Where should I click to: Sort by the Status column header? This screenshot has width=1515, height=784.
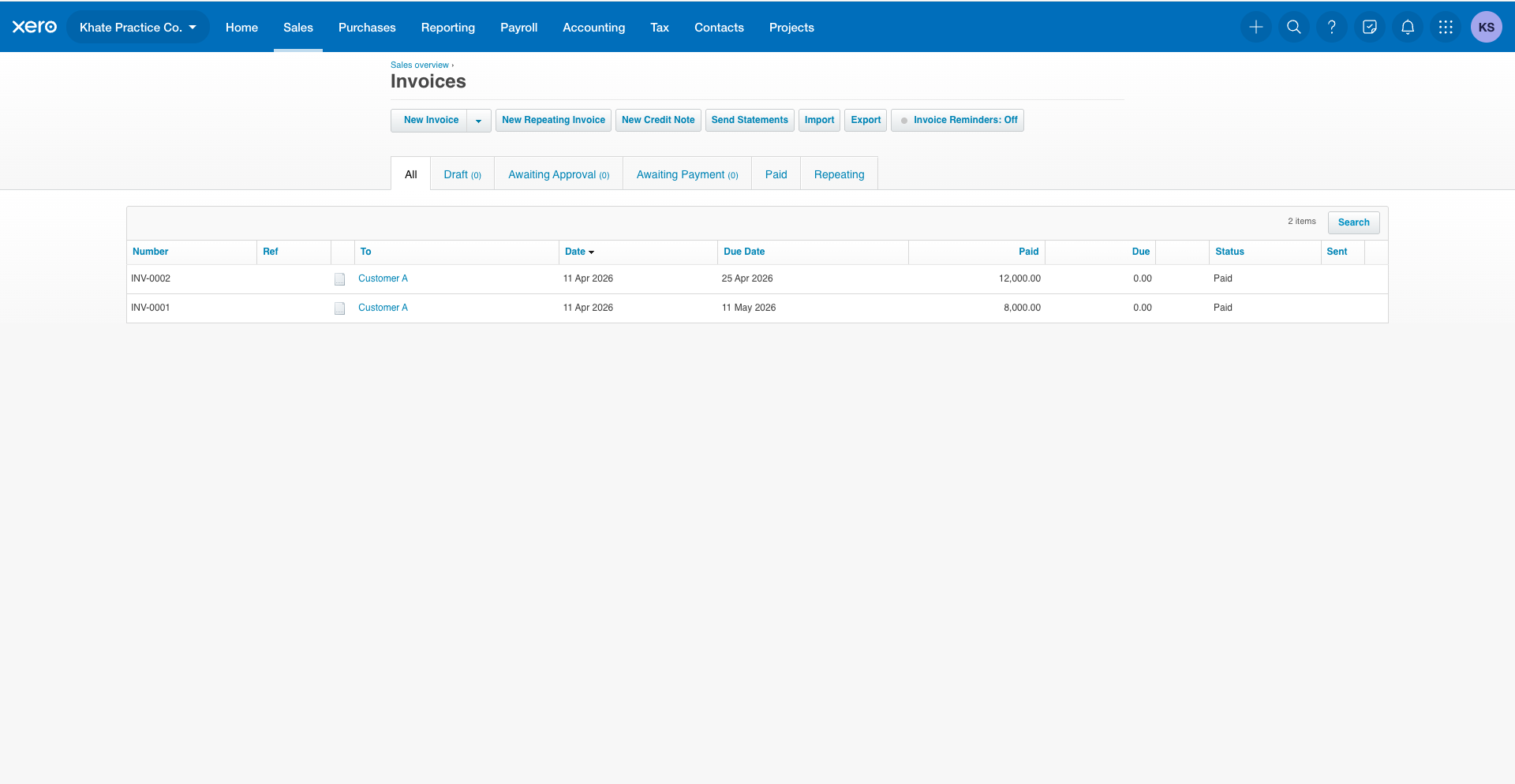1229,252
